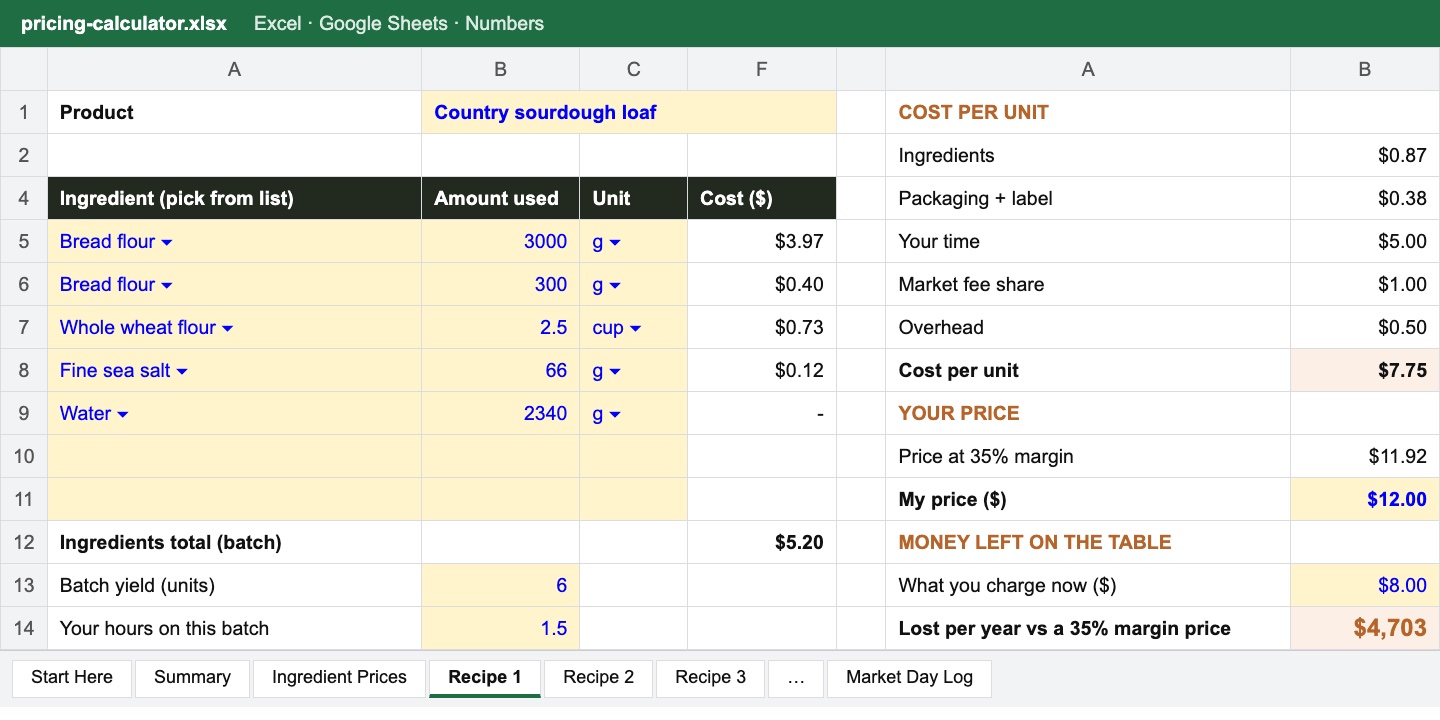
Task: Select the Market fee share label
Action: pyautogui.click(x=971, y=284)
